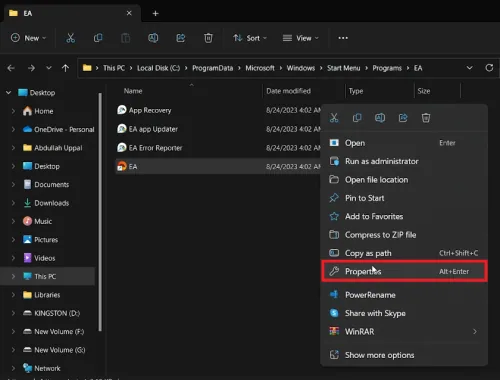Open the View dropdown

301,38
